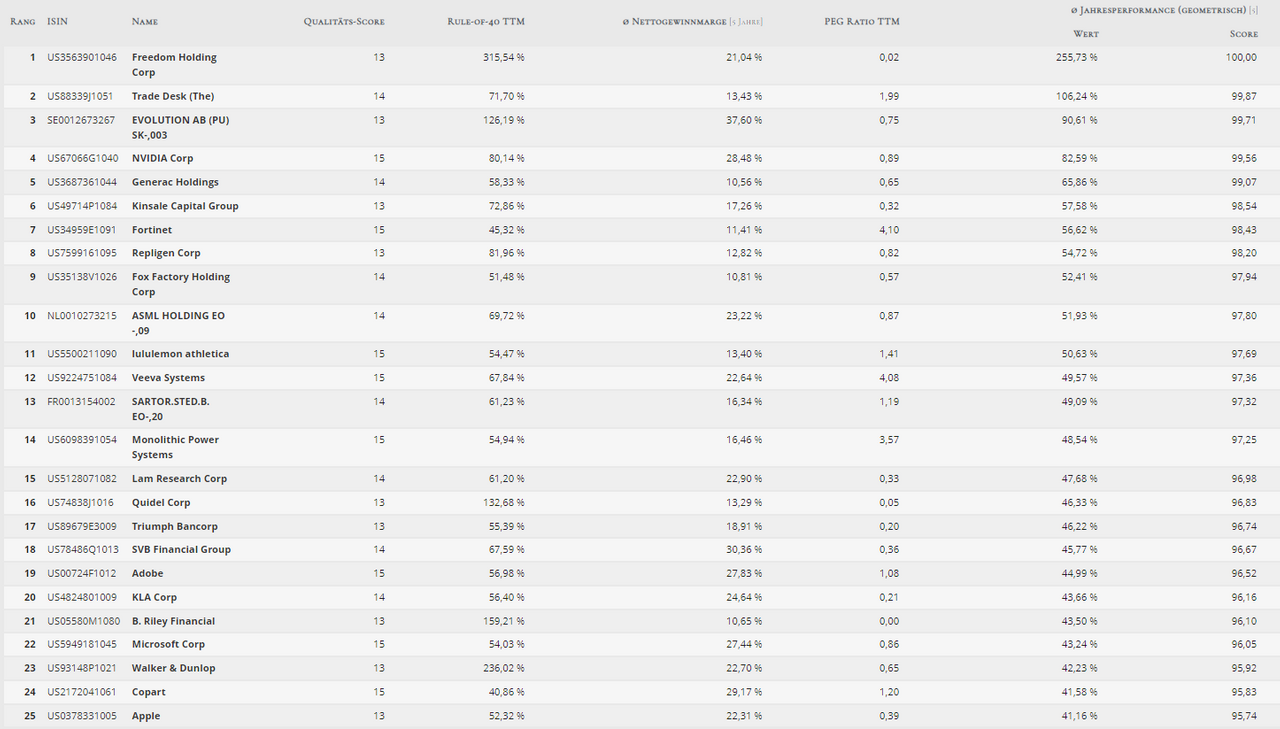Sort by Qualitäts-Score column header
The width and height of the screenshot is (1280, 729).
[x=344, y=21]
